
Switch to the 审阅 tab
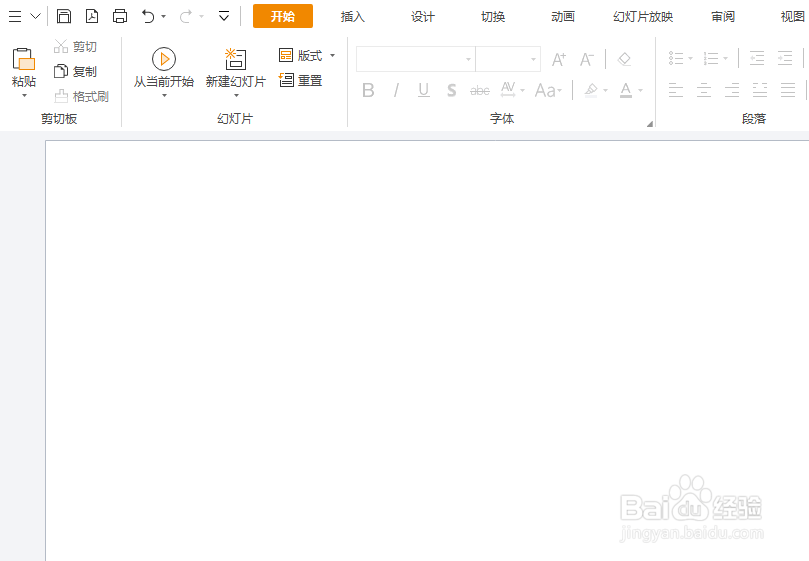723,17
